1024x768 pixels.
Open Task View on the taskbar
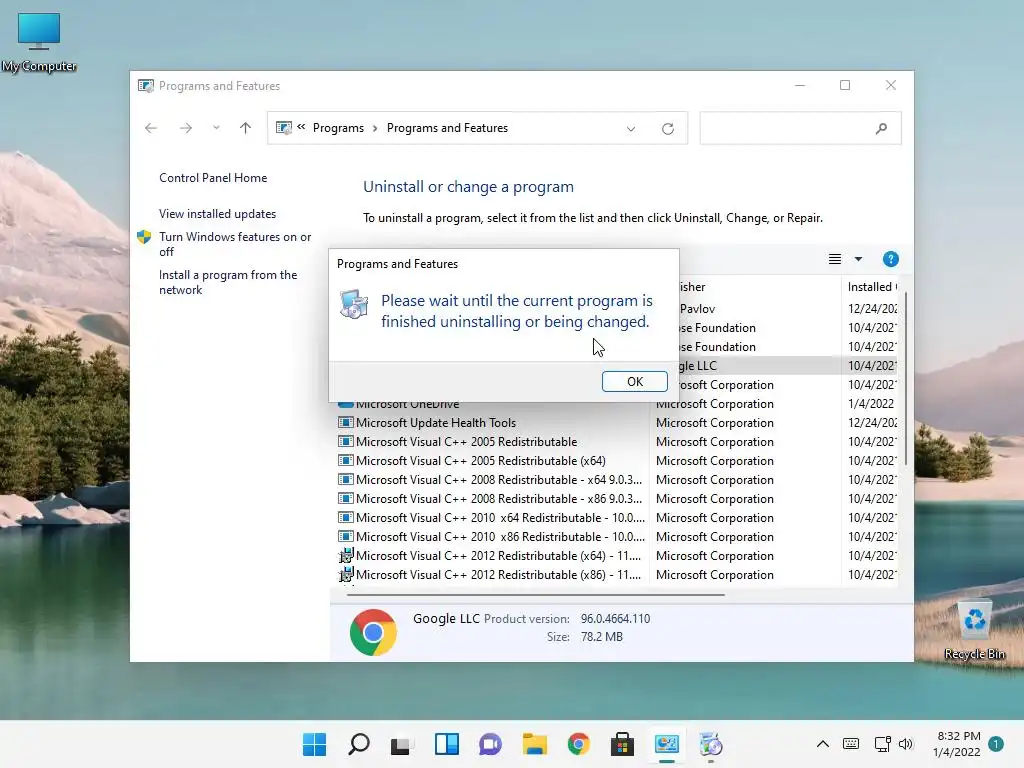[402, 744]
